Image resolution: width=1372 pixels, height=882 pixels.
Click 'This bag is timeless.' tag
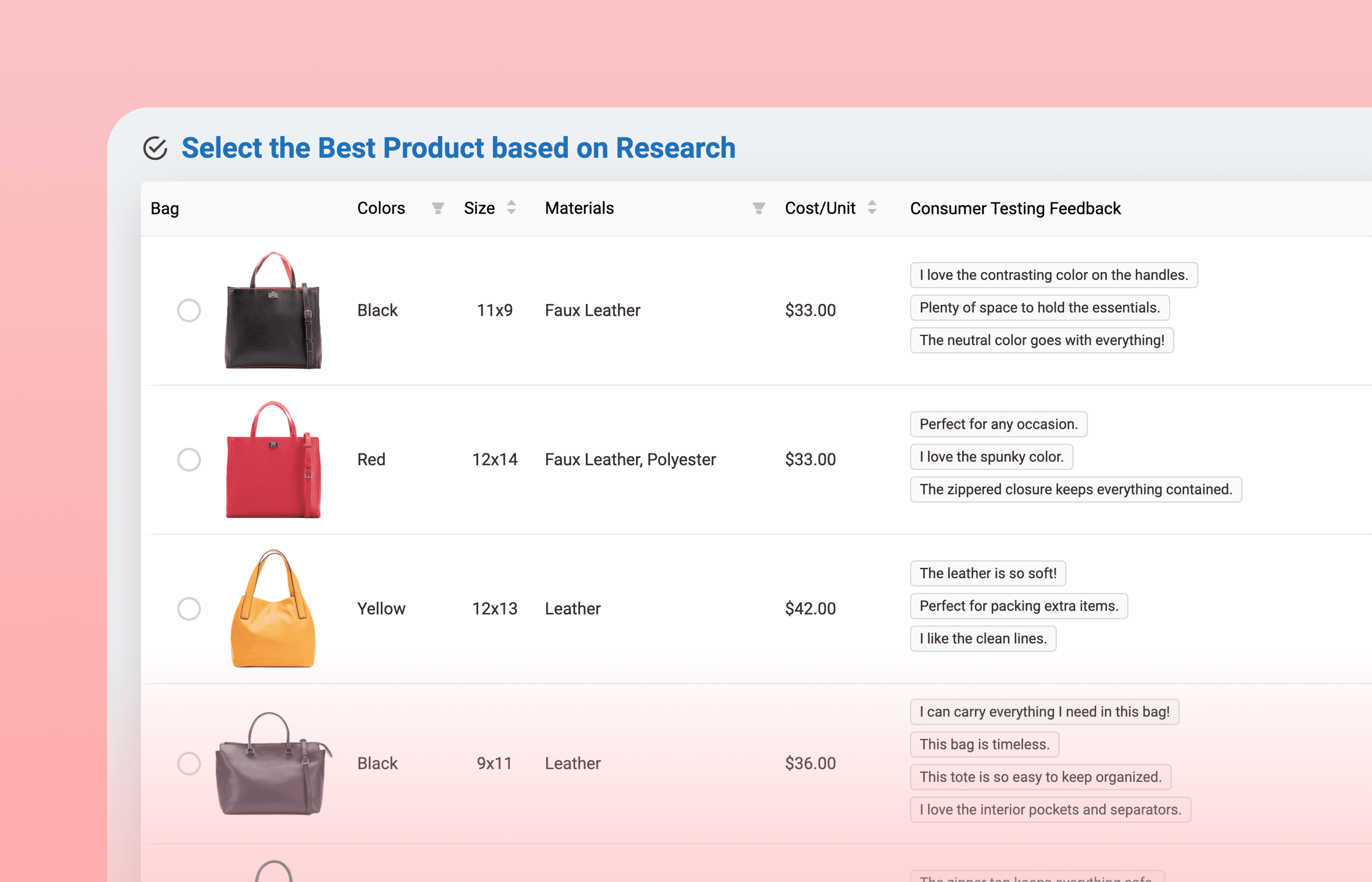(984, 744)
